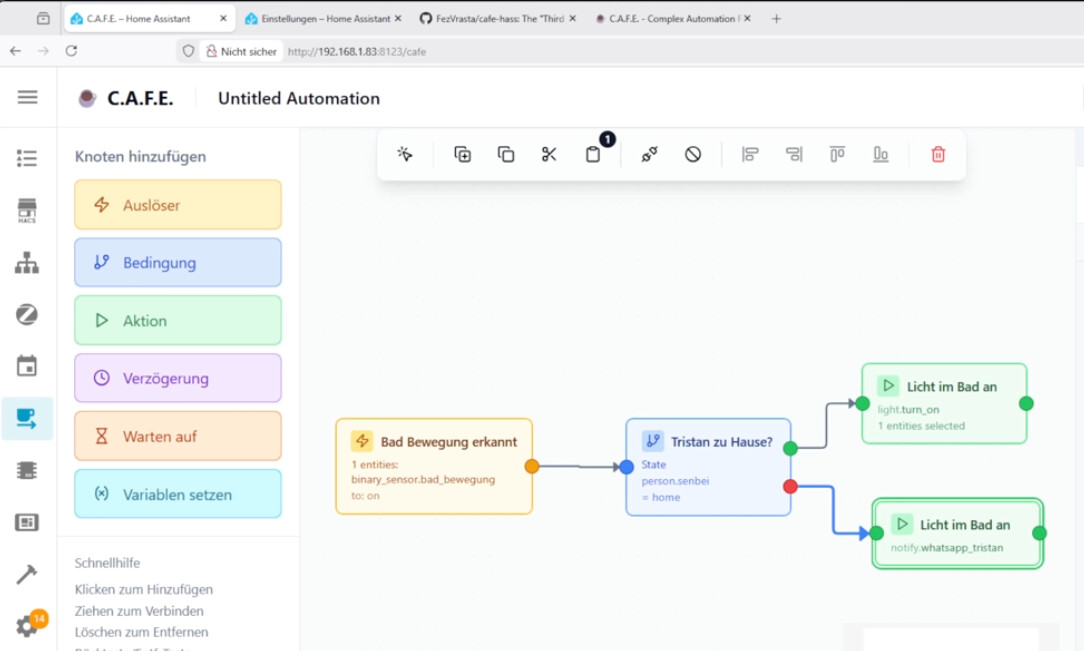Screen dimensions: 1084x651
Task: Click the red trash delete icon
Action: tap(938, 154)
